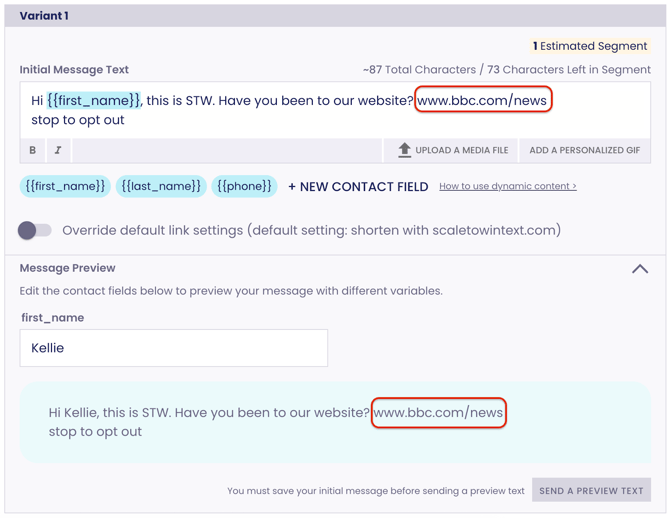Click the www.bbc.com/news URL in the preview bubble
The image size is (670, 518).
click(438, 412)
